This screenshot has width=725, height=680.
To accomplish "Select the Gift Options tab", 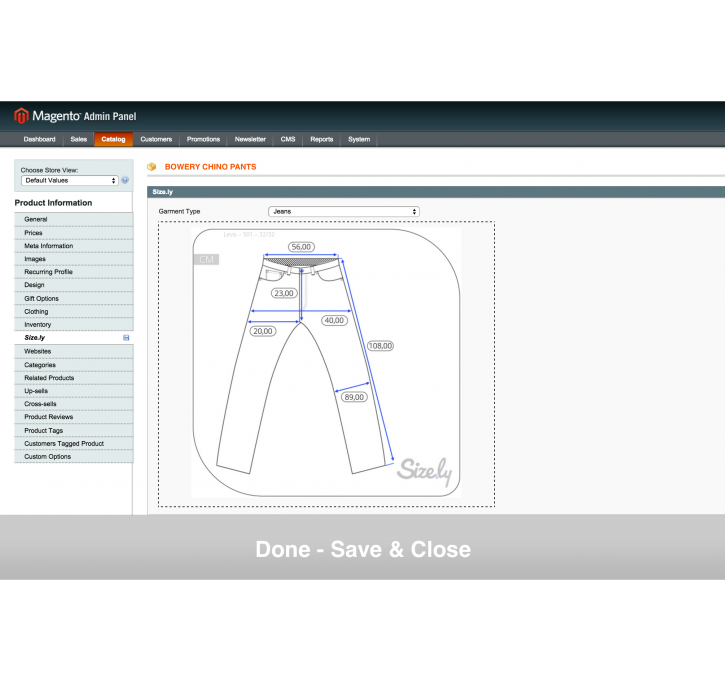I will [x=74, y=299].
